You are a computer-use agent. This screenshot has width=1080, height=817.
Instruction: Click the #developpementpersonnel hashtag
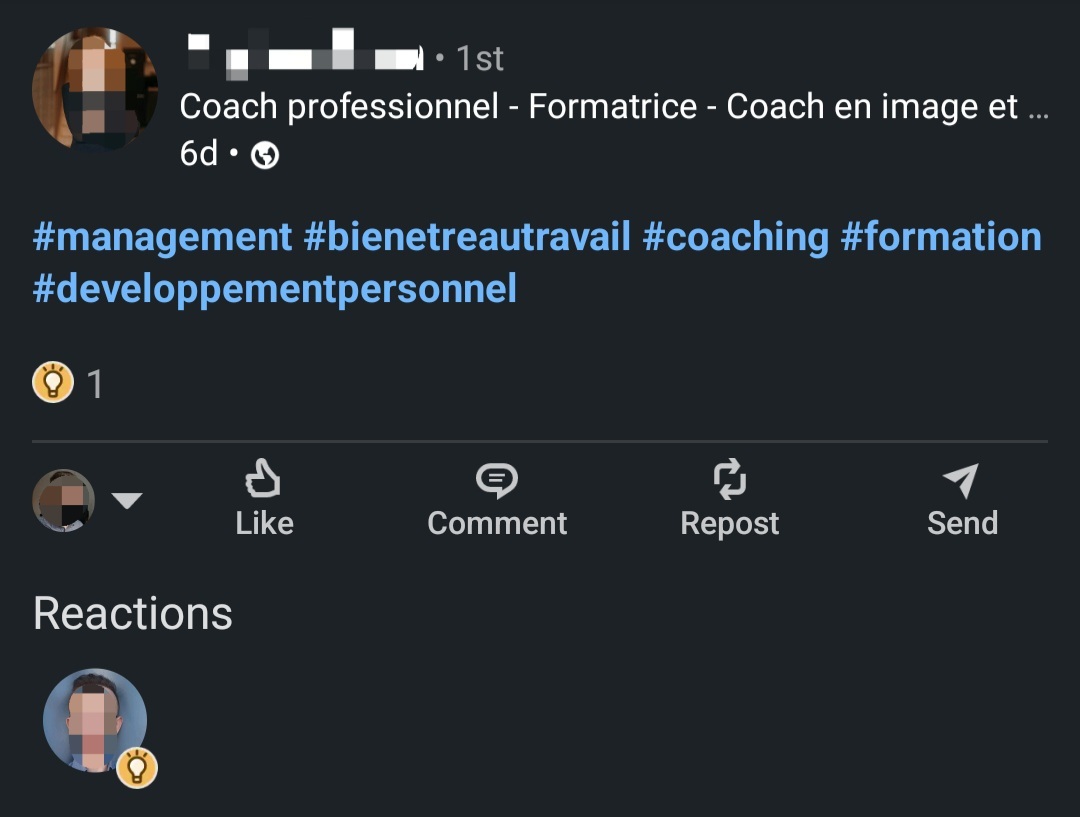pos(275,289)
